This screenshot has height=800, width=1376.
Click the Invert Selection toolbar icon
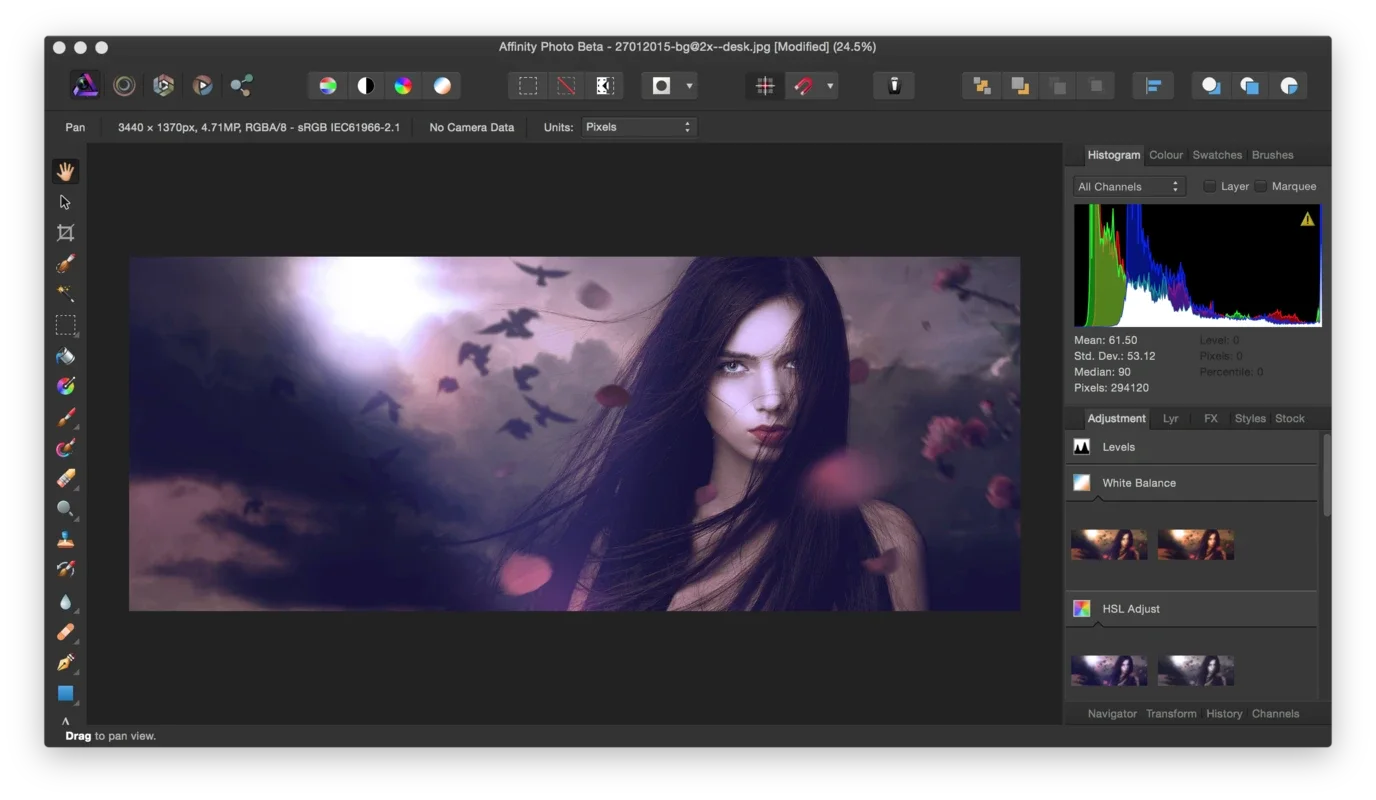click(x=605, y=86)
